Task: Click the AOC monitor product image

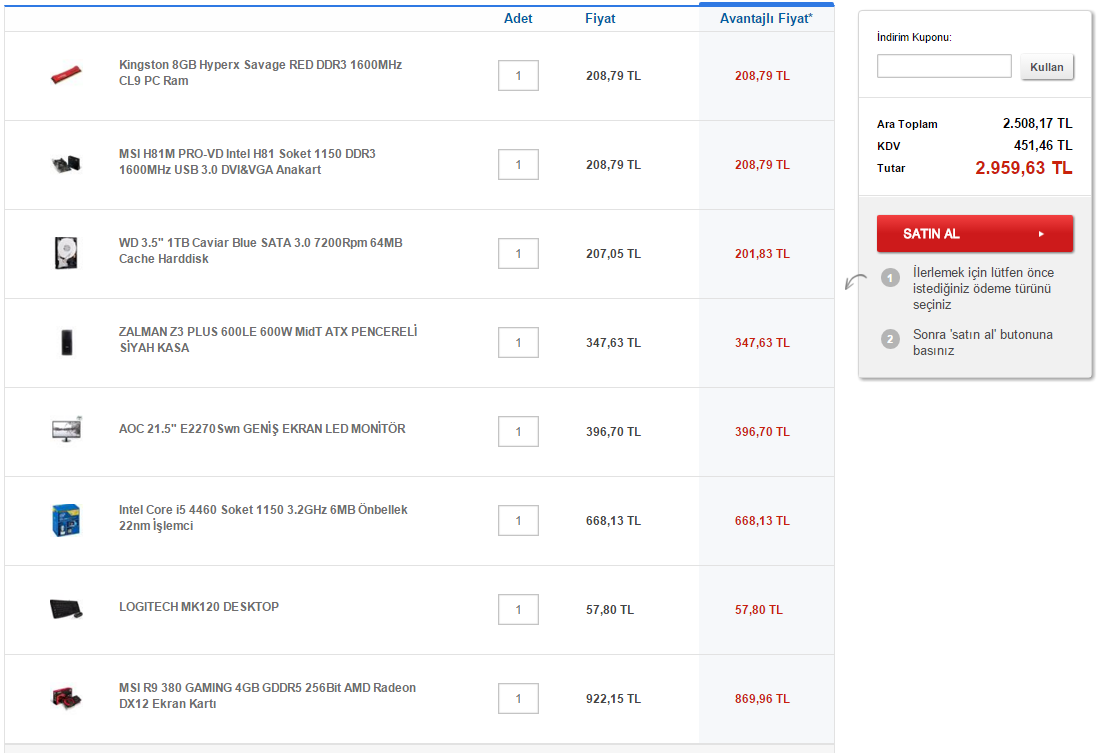Action: [x=65, y=430]
